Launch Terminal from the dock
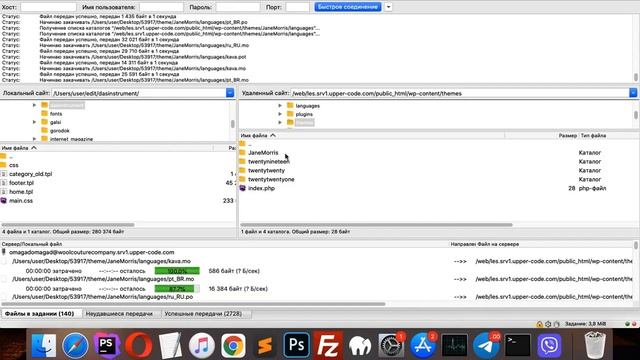 [x=518, y=345]
